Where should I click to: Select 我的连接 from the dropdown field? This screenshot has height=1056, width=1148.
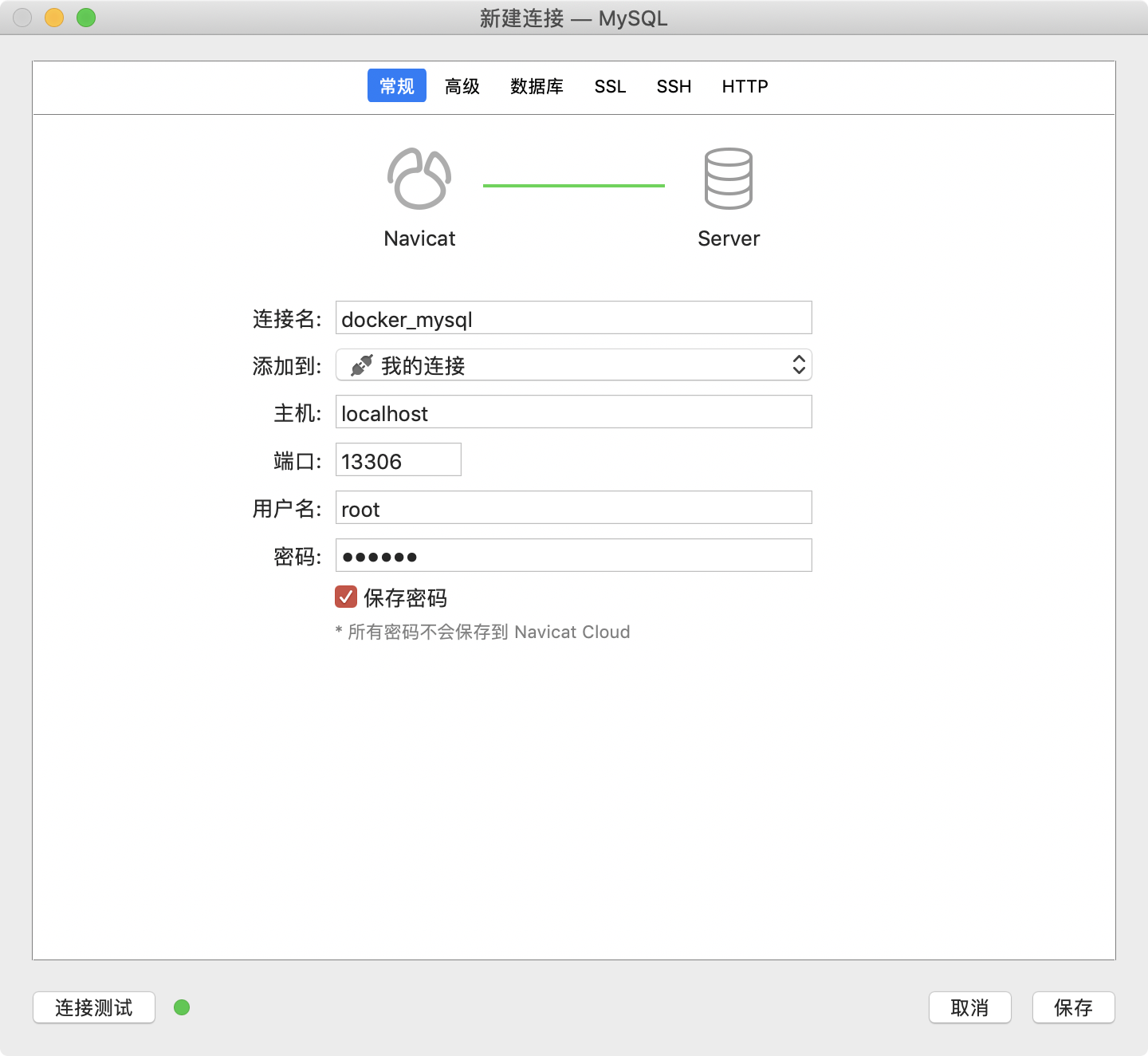573,365
